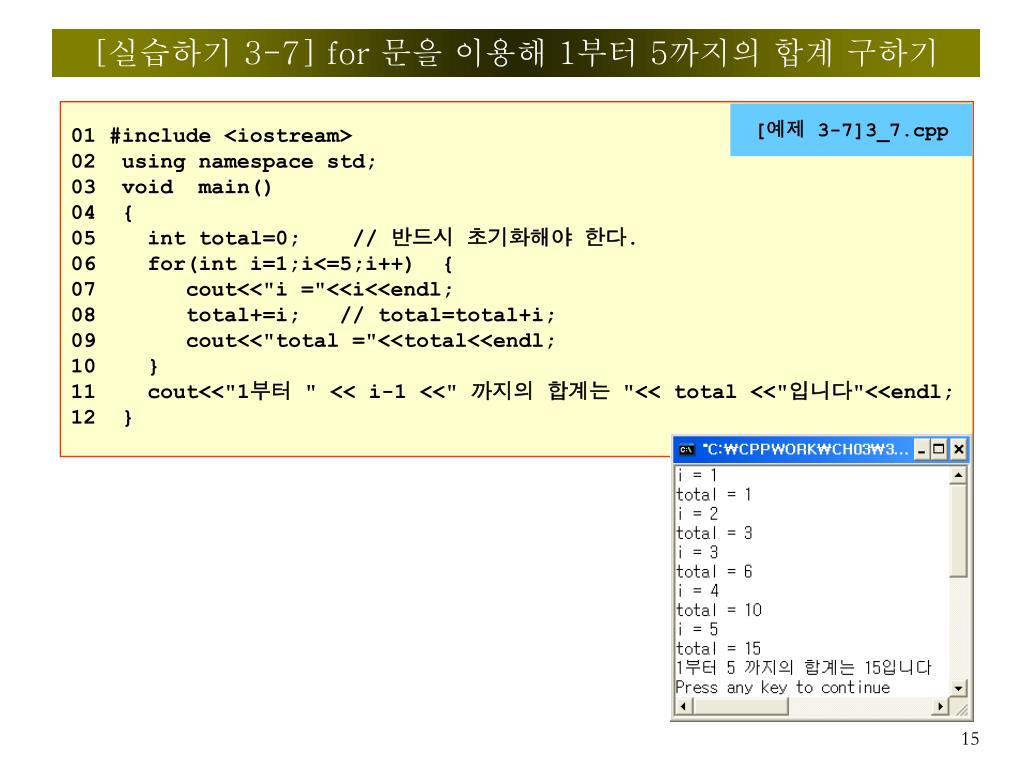
Task: Click code line 11 with '까지의 합계는'
Action: [550, 391]
